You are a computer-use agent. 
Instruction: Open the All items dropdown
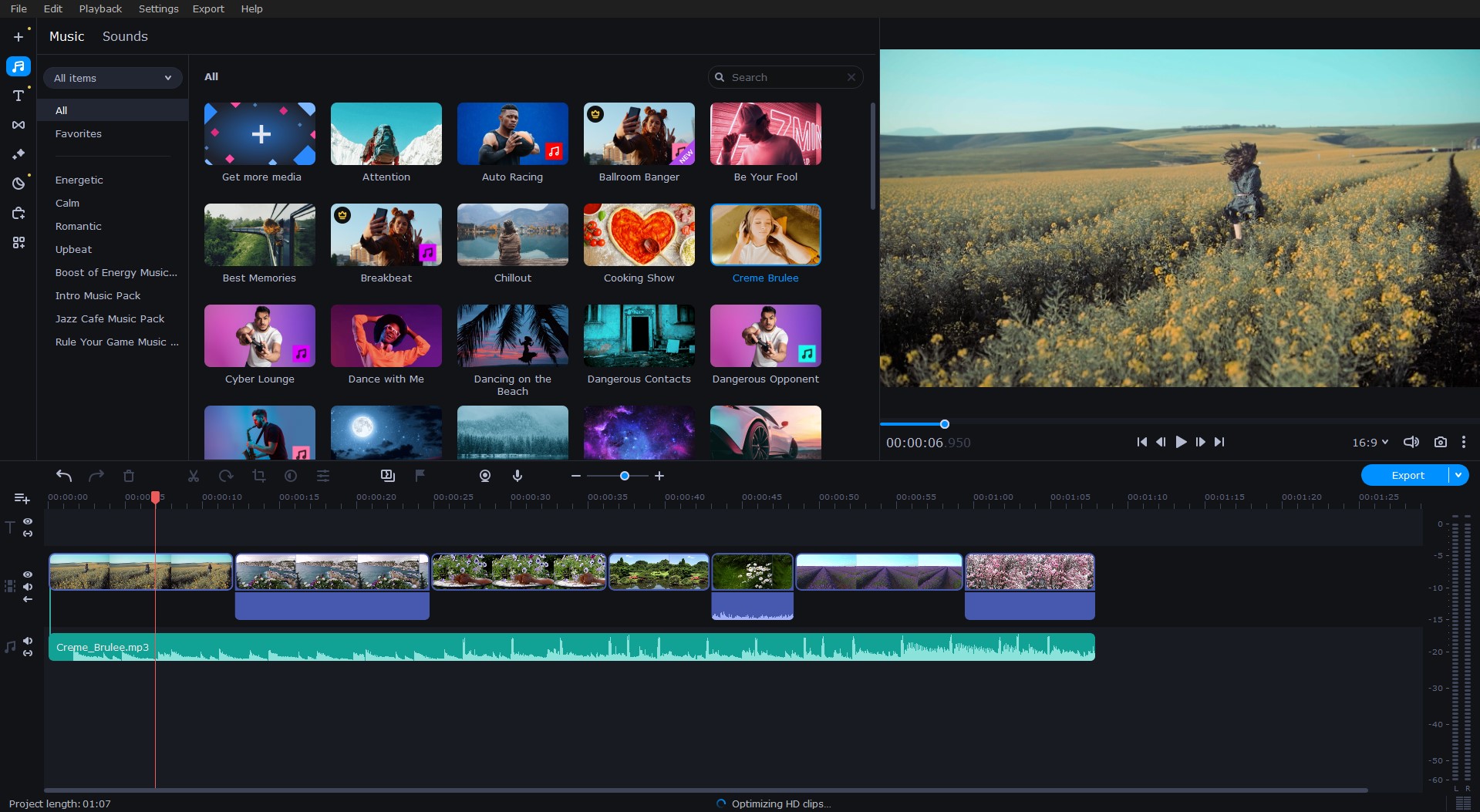[113, 78]
